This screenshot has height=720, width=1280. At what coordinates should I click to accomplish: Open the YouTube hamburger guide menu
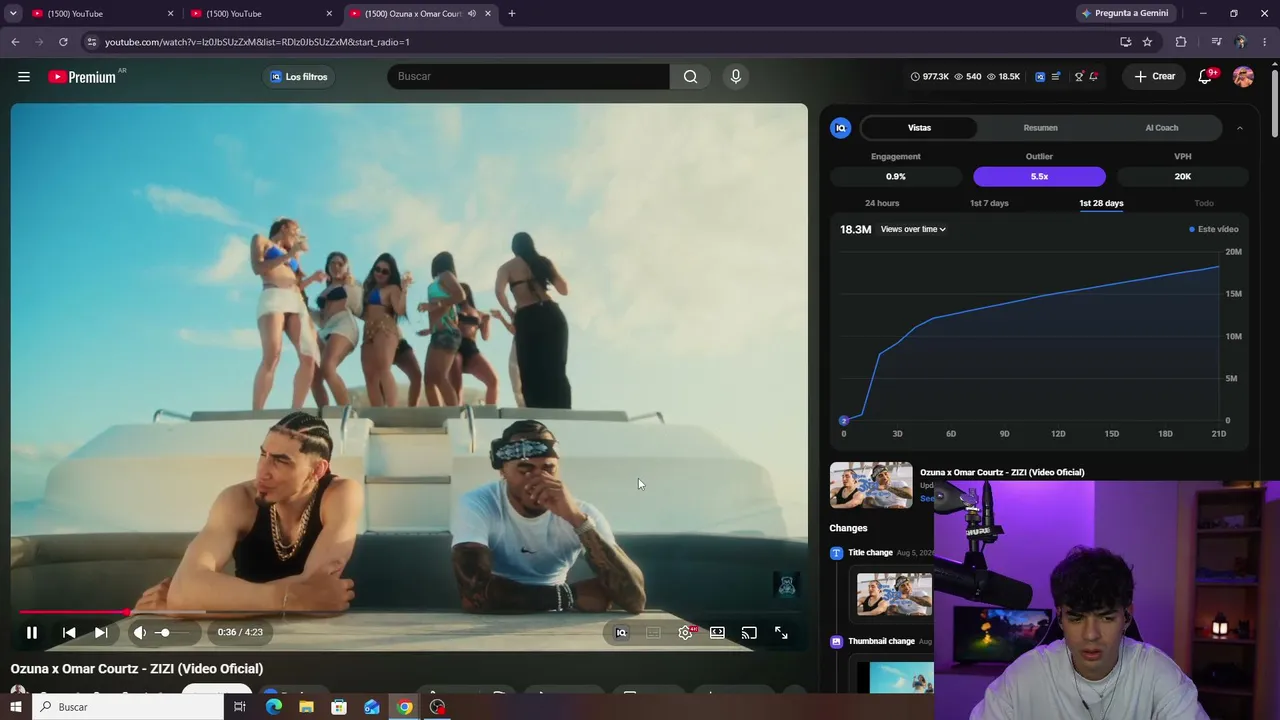[x=24, y=77]
